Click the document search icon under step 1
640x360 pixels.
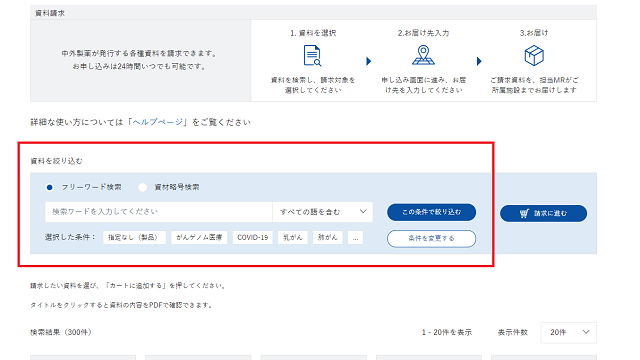point(312,56)
